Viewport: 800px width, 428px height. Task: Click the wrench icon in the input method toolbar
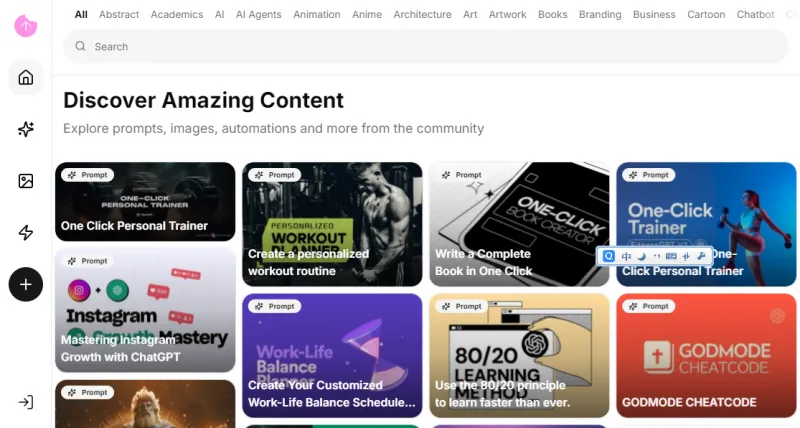702,256
